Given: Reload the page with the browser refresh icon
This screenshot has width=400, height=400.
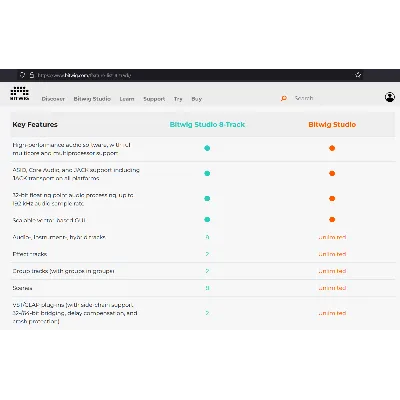Looking at the screenshot, I should 22,75.
